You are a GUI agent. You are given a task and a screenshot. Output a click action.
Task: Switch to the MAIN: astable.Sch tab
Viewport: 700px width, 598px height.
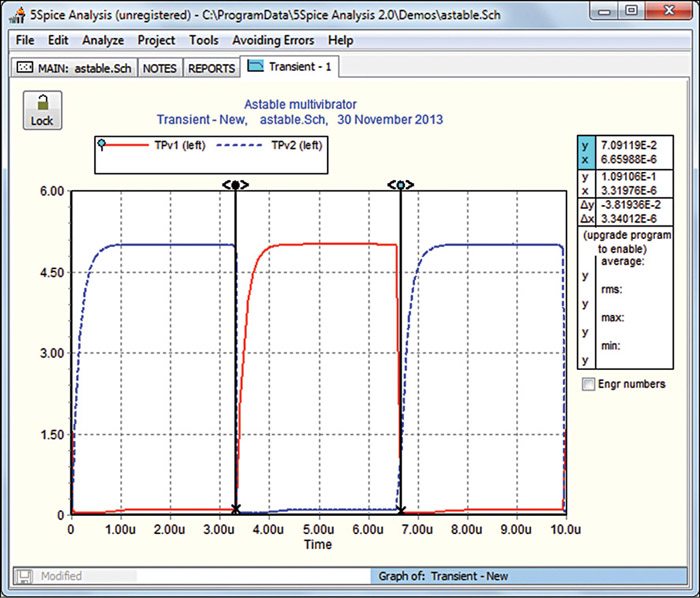coord(75,68)
